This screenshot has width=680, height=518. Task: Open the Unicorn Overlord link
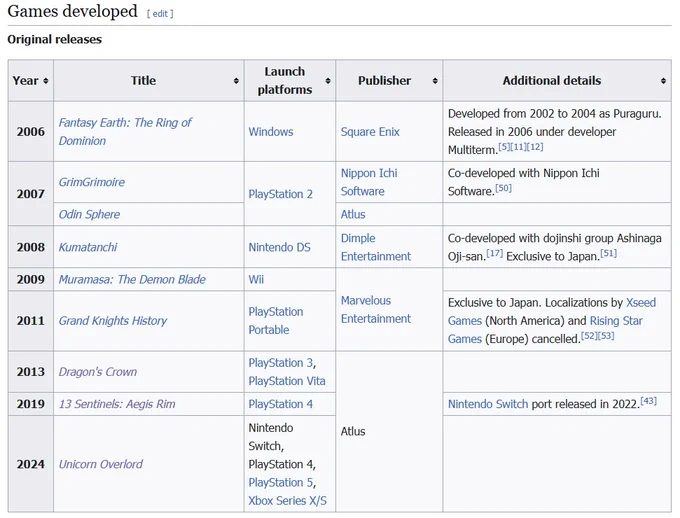pos(101,464)
